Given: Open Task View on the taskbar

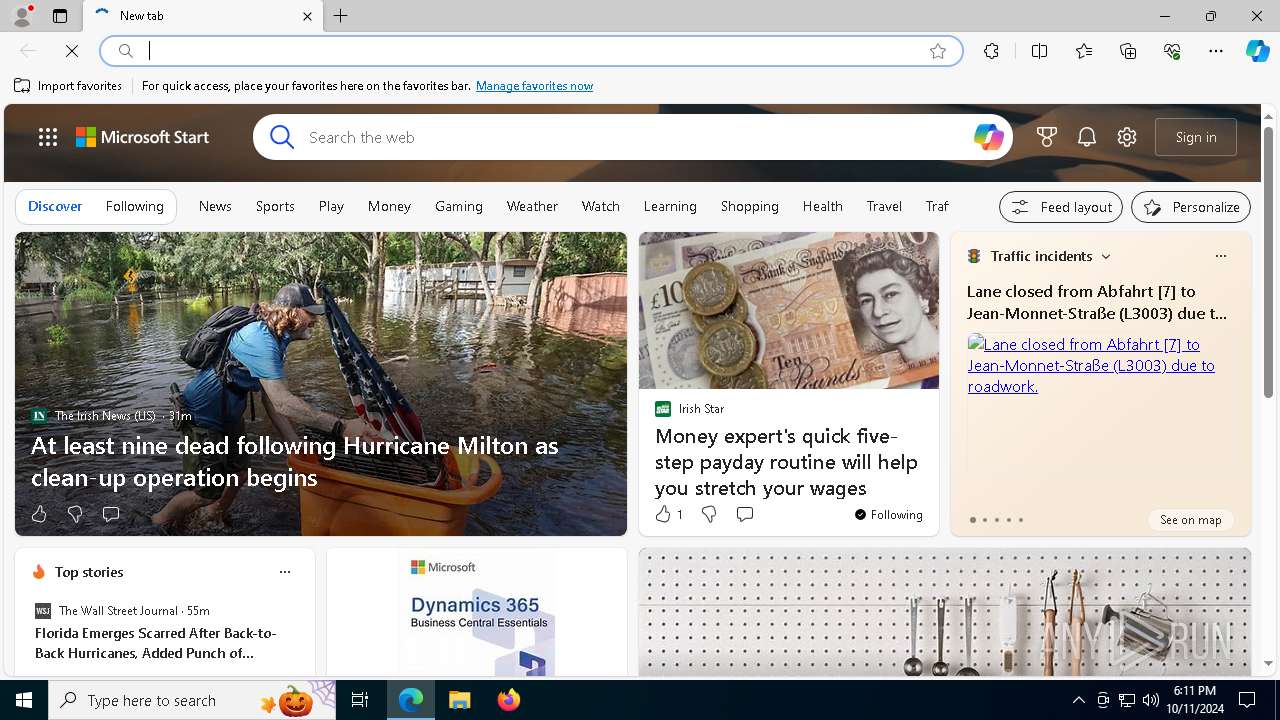Looking at the screenshot, I should tap(360, 700).
